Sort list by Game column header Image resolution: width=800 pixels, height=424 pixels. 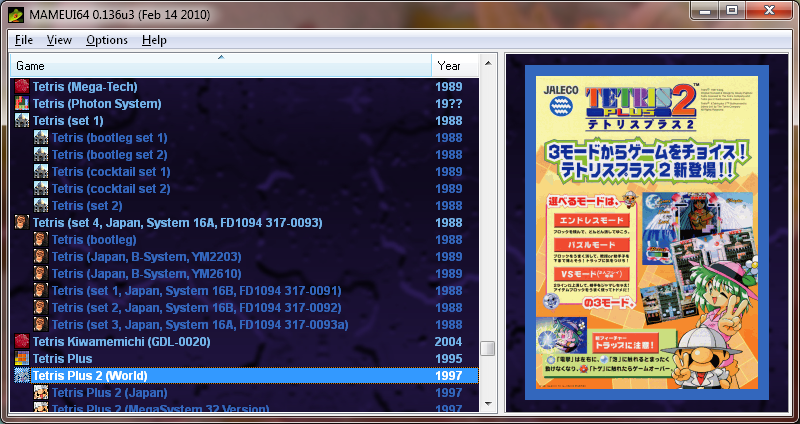pos(220,65)
